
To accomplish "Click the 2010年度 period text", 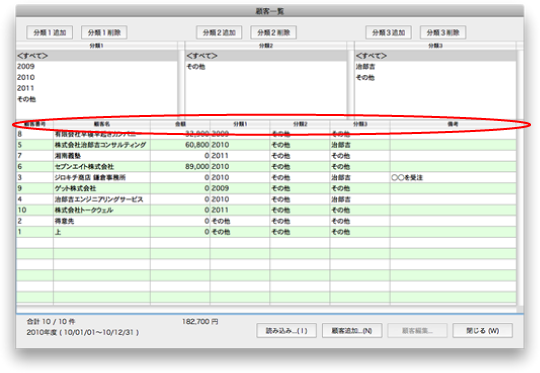I will (x=83, y=333).
